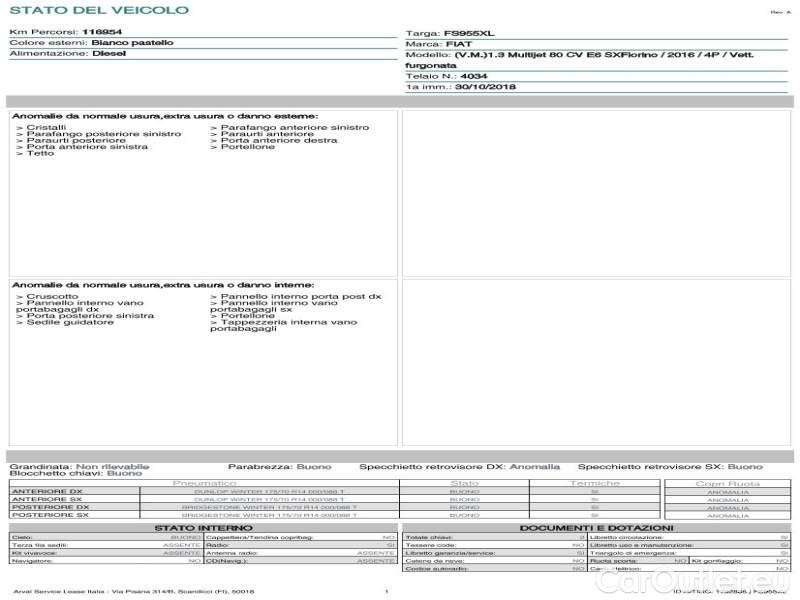Image resolution: width=800 pixels, height=600 pixels.
Task: Select the 'Catene da neve:' row label
Action: pyautogui.click(x=435, y=561)
